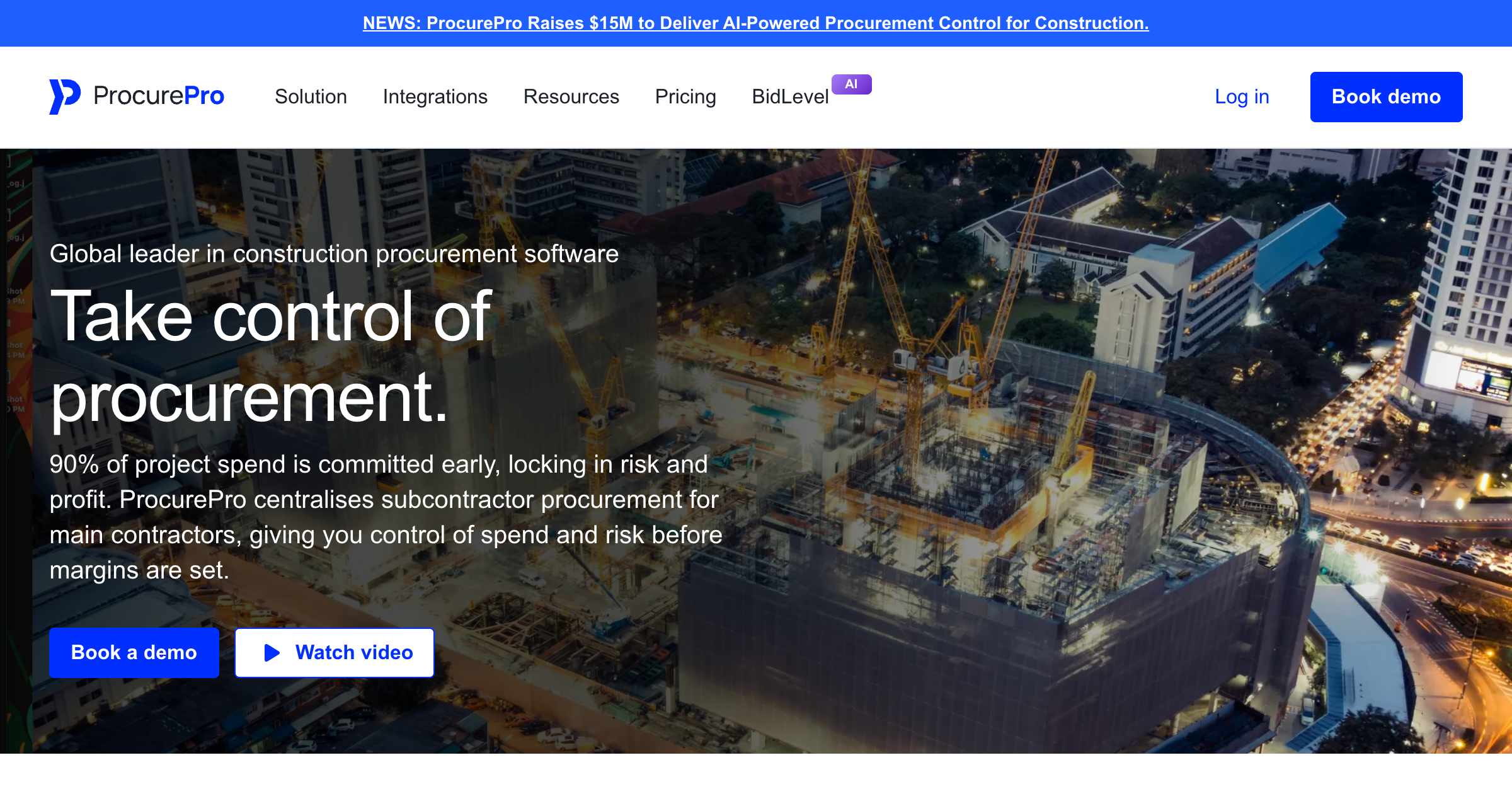Open the ProcurePro raises $15M news link
This screenshot has height=794, width=1512.
click(x=756, y=23)
